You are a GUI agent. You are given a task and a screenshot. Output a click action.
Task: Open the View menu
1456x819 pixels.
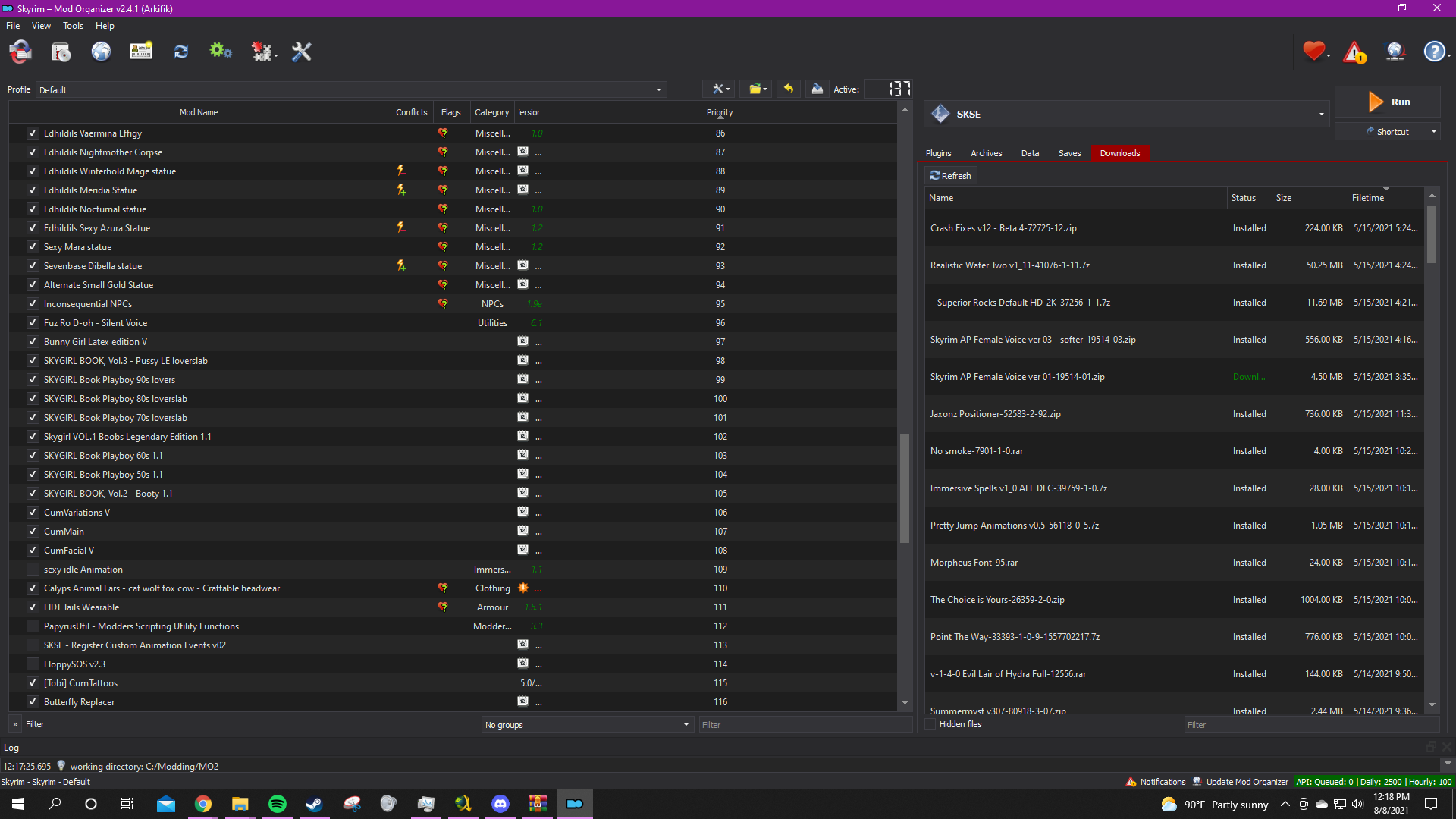pyautogui.click(x=41, y=26)
